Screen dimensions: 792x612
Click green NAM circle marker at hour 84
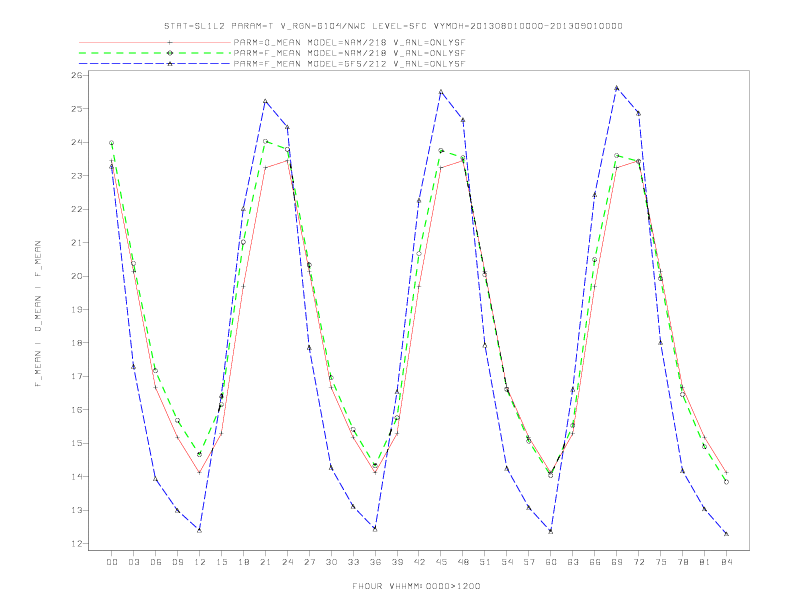726,482
